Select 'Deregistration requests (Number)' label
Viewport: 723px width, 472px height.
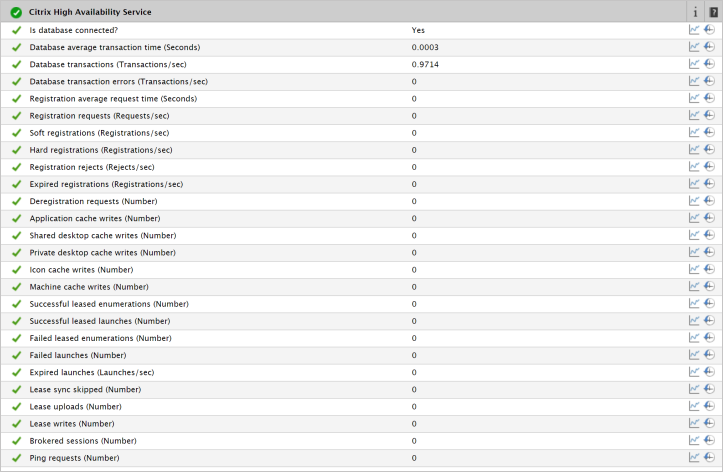click(93, 201)
